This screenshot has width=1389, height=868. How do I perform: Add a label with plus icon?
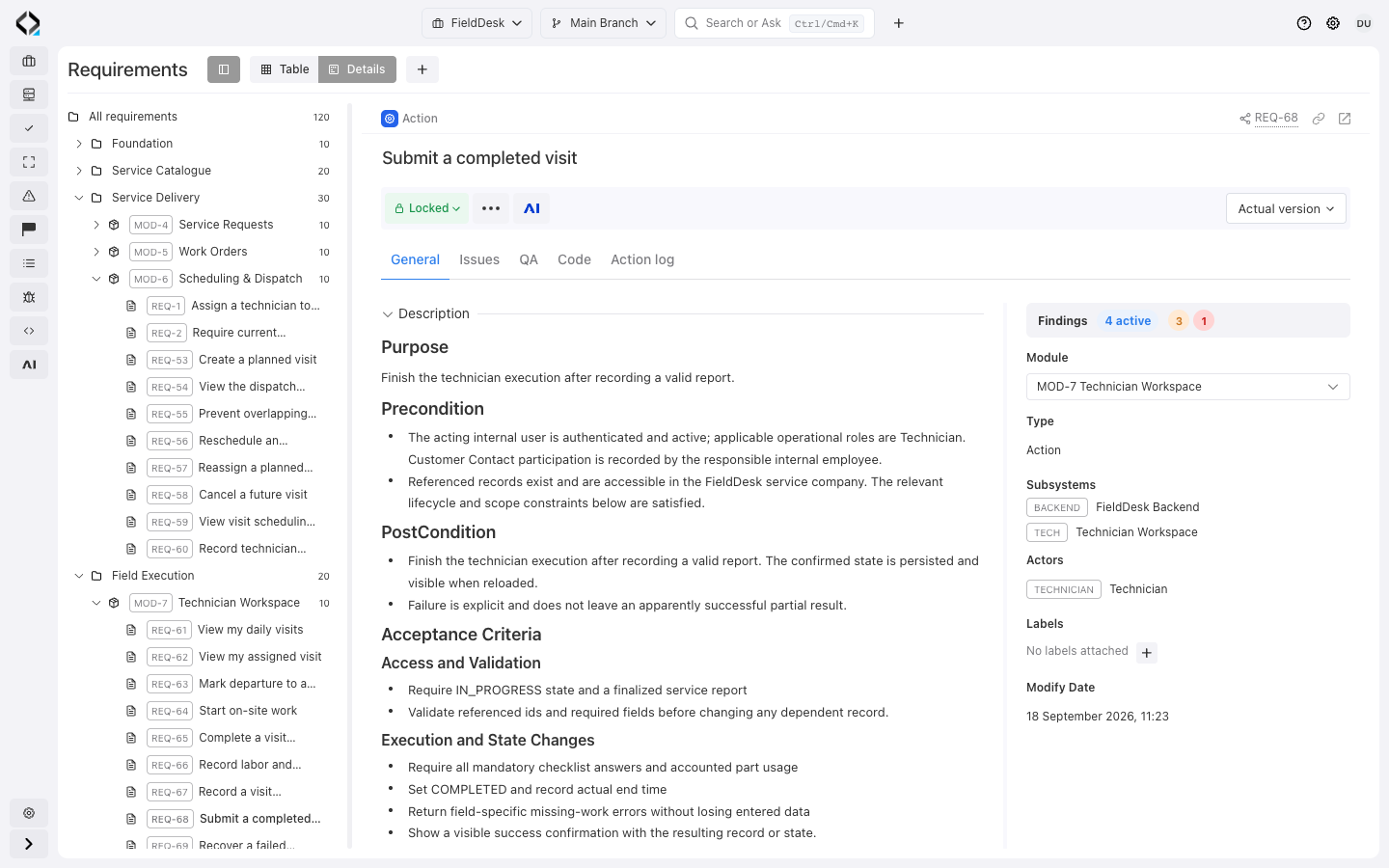(1147, 653)
